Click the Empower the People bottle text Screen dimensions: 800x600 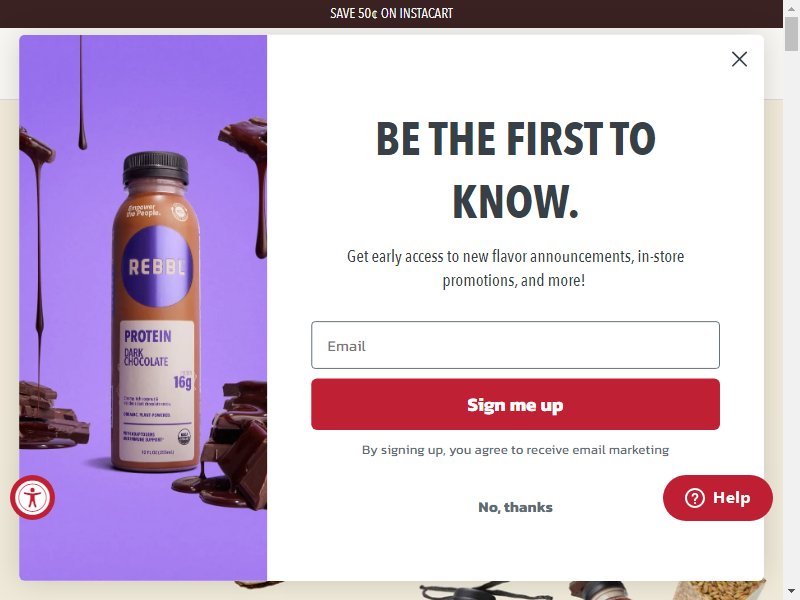tap(143, 210)
